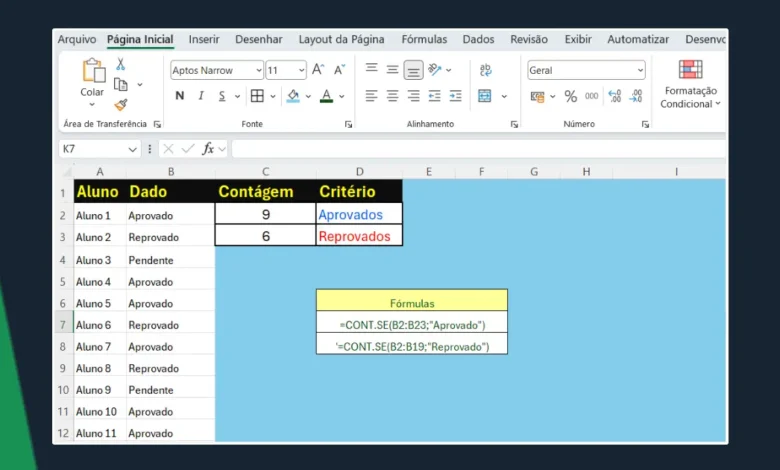Image resolution: width=780 pixels, height=470 pixels.
Task: Toggle underline S formatting
Action: (222, 96)
